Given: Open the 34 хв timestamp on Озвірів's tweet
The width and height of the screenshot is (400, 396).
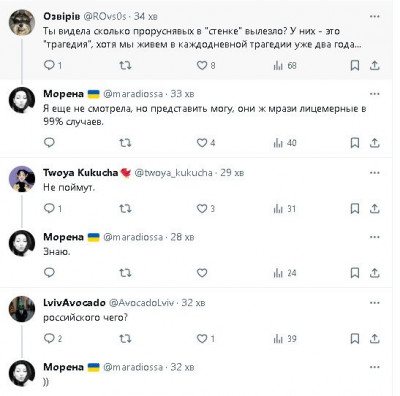Looking at the screenshot, I should (146, 16).
